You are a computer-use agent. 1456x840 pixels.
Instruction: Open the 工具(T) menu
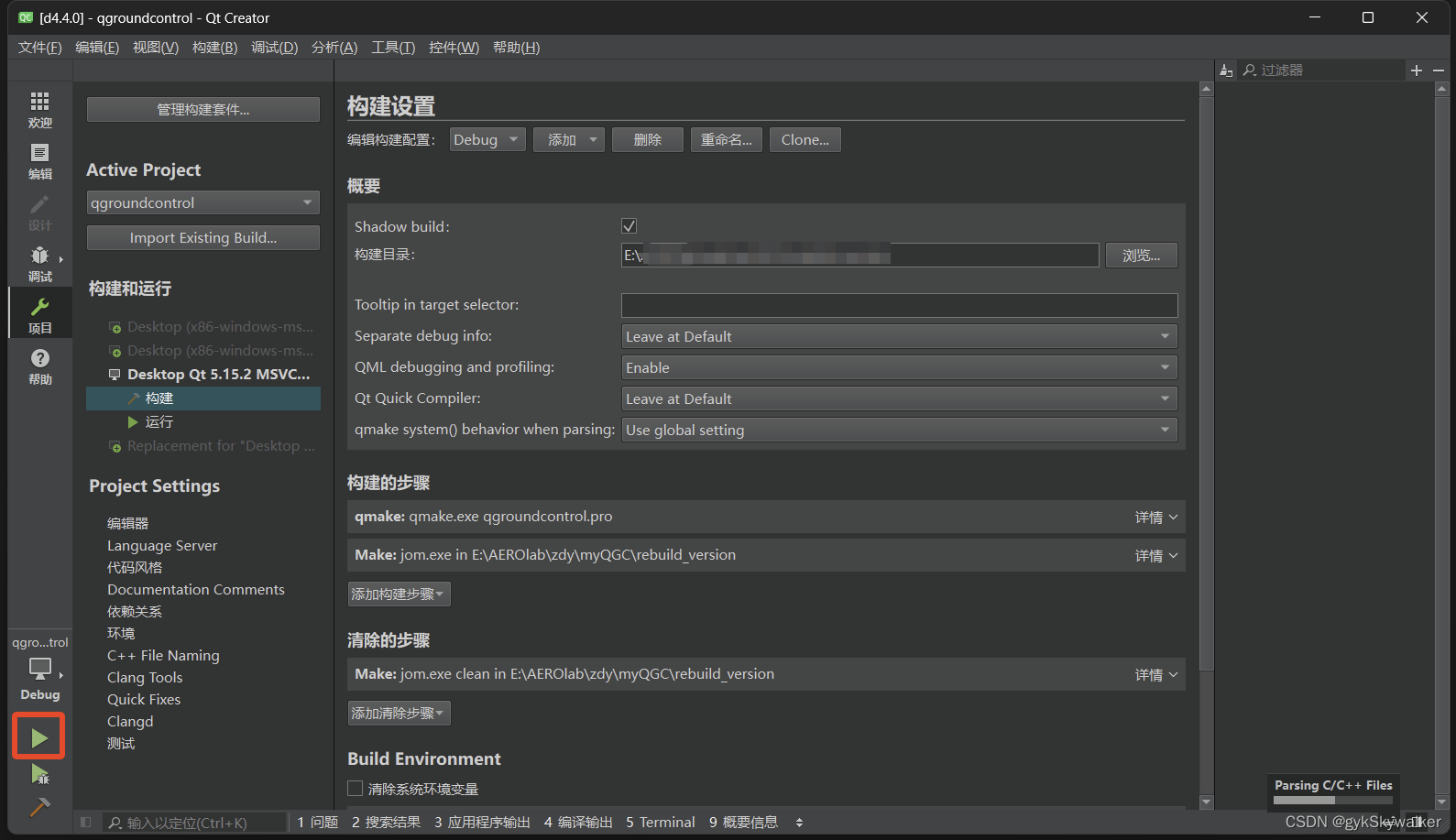click(x=393, y=48)
